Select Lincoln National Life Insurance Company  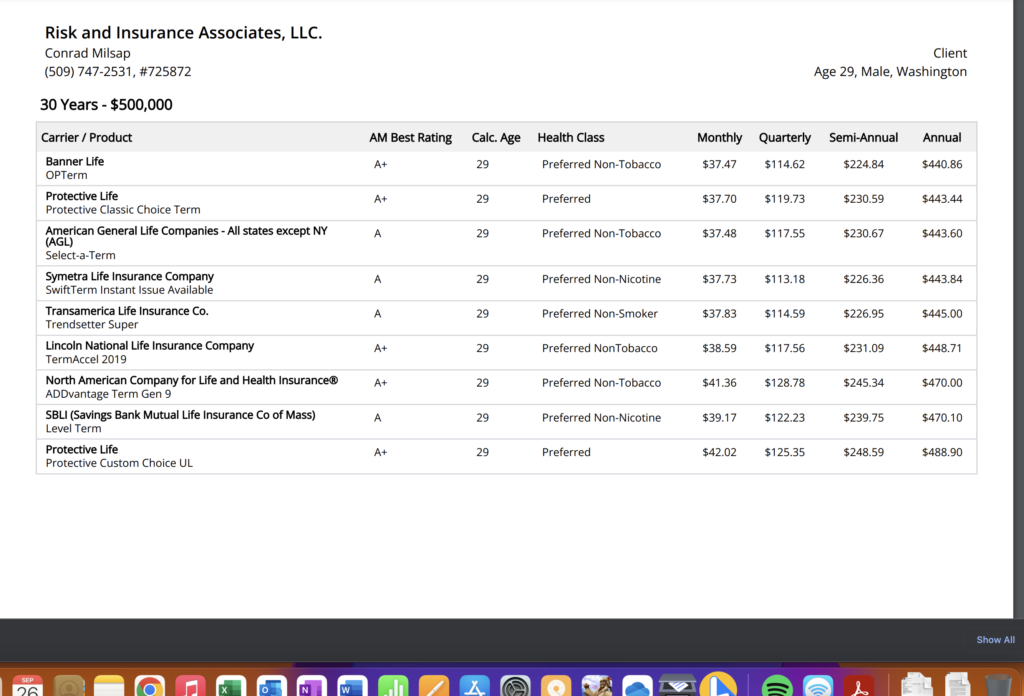tap(150, 345)
